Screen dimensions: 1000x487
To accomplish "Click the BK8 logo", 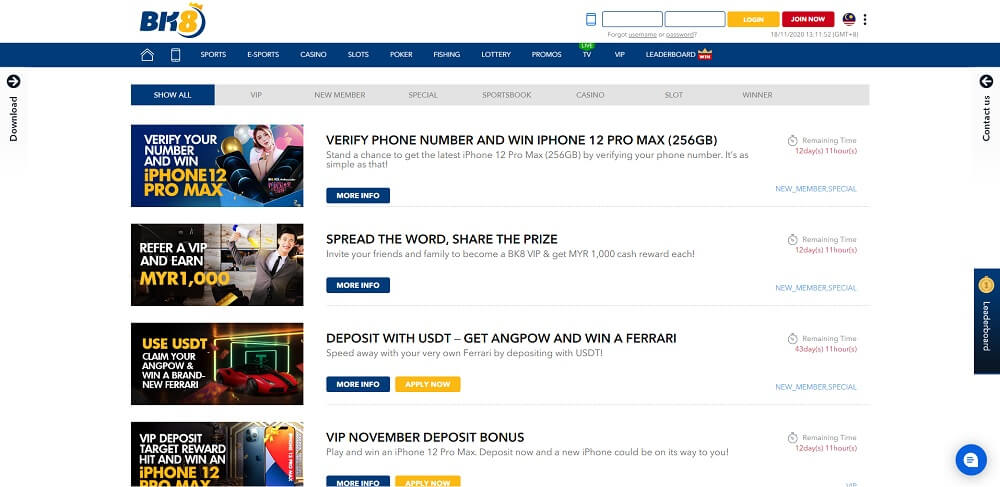I will click(x=172, y=21).
